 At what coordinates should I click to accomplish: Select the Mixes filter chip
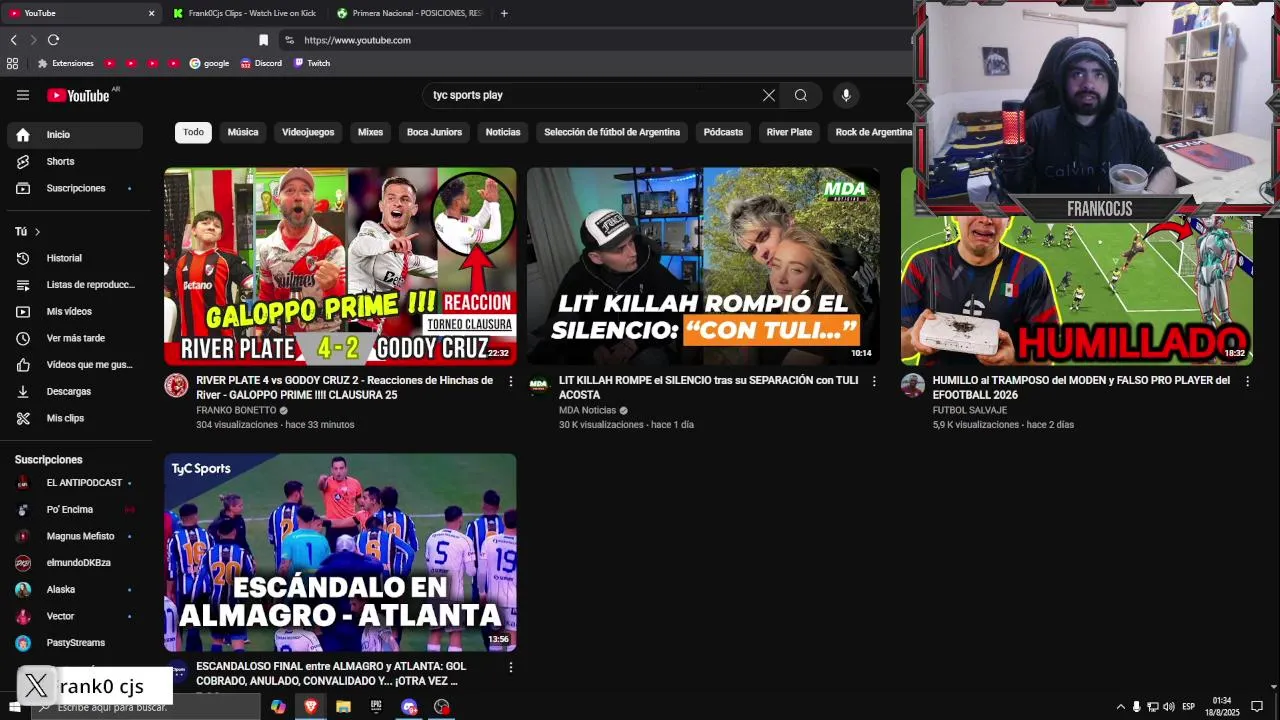point(370,132)
